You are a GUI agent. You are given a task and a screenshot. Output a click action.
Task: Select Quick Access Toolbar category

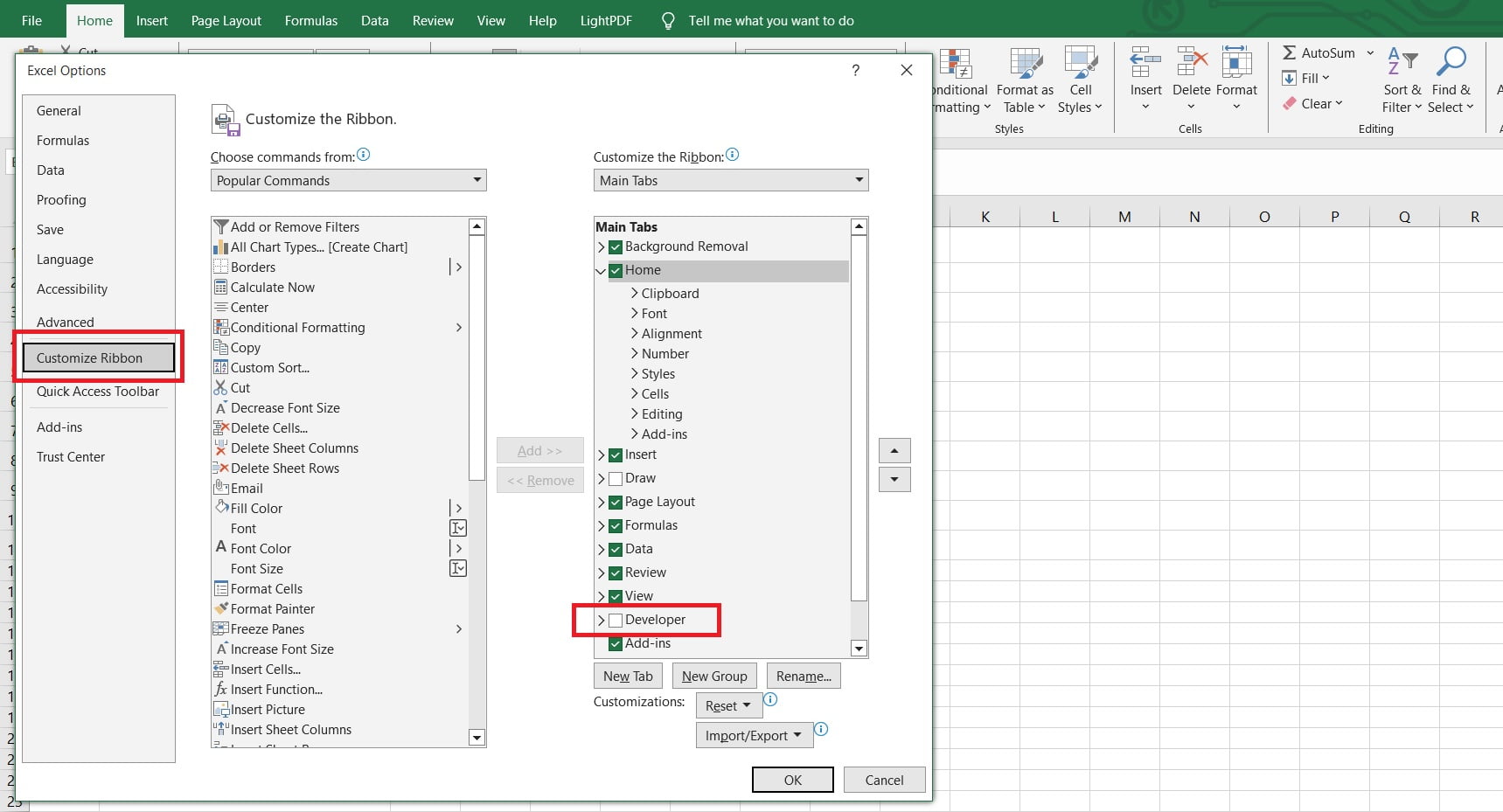(98, 391)
